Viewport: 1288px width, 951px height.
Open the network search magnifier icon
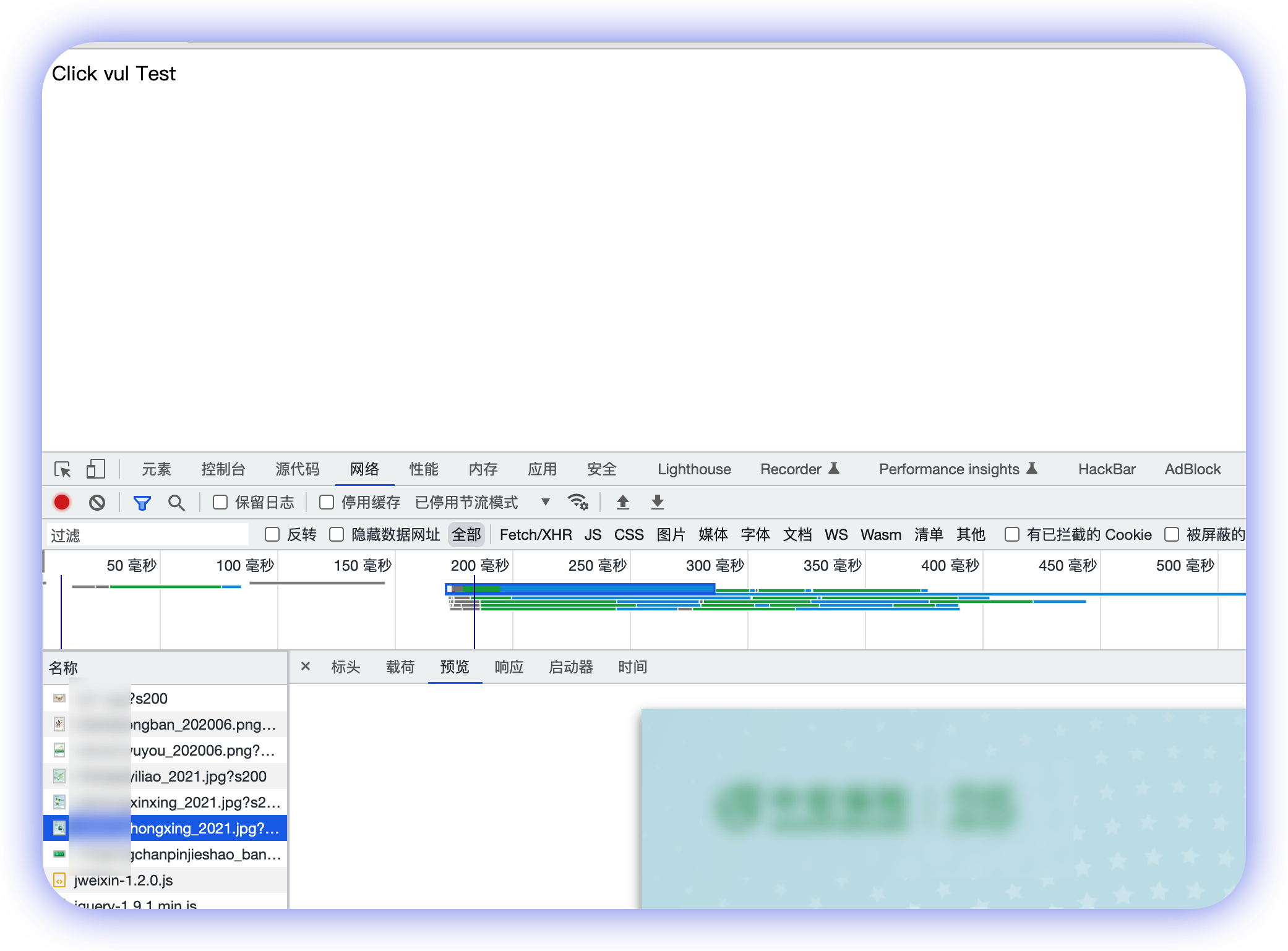(x=176, y=503)
